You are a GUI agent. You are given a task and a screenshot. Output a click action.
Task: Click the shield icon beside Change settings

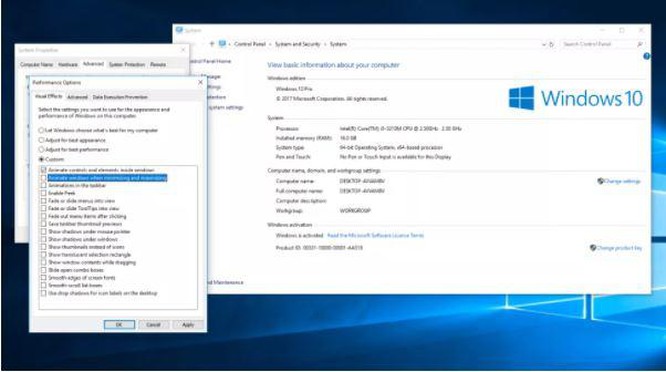tap(600, 181)
